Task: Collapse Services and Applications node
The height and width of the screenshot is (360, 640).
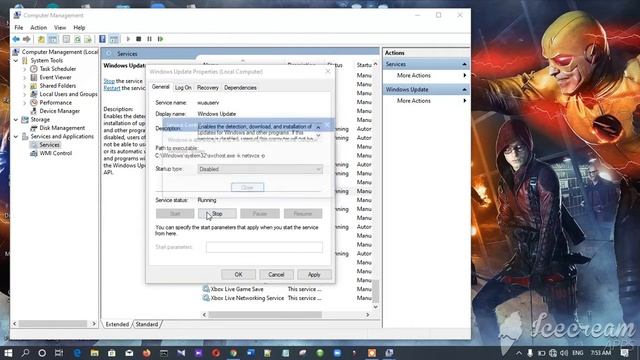Action: tap(16, 136)
